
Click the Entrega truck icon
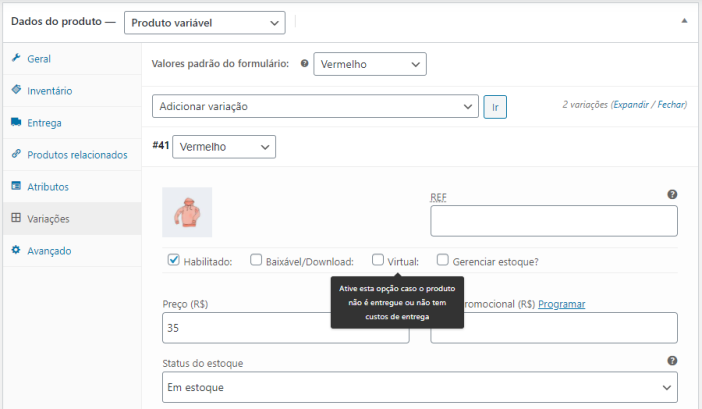coord(16,123)
